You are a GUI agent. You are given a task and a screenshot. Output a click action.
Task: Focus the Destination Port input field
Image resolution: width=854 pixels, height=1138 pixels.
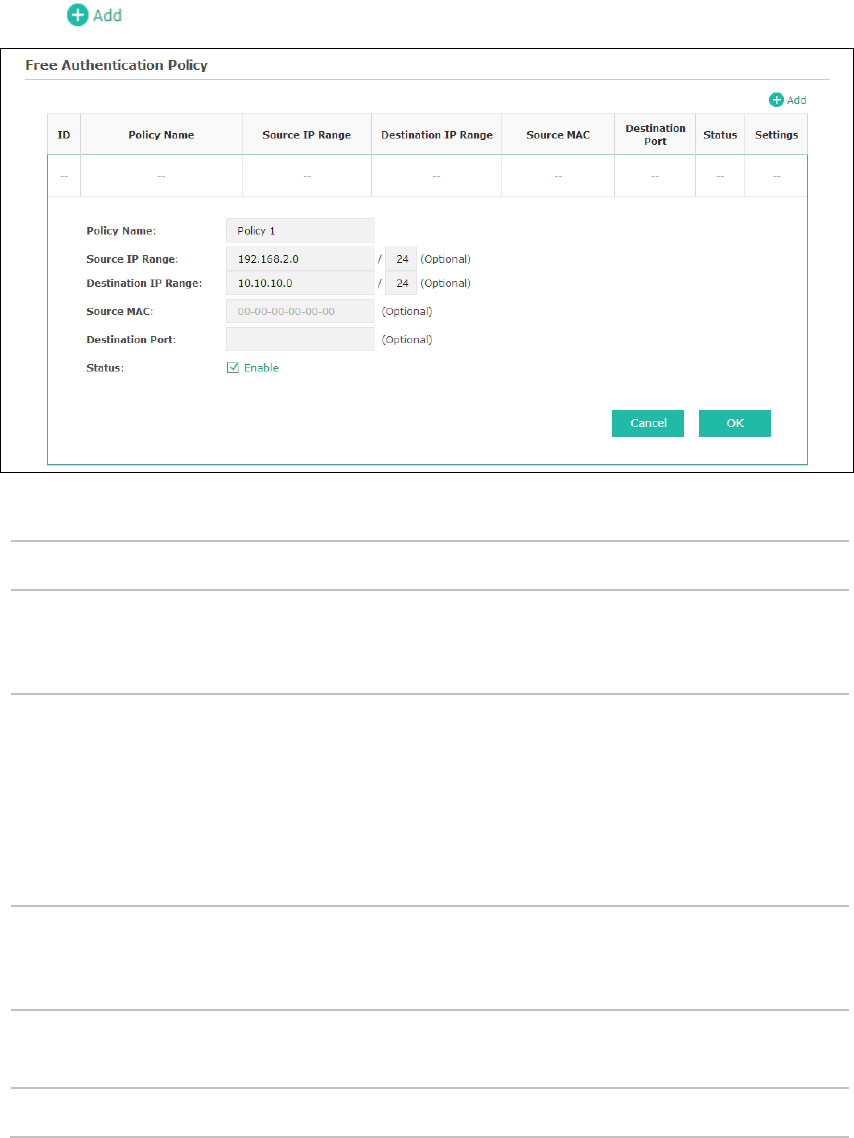300,340
